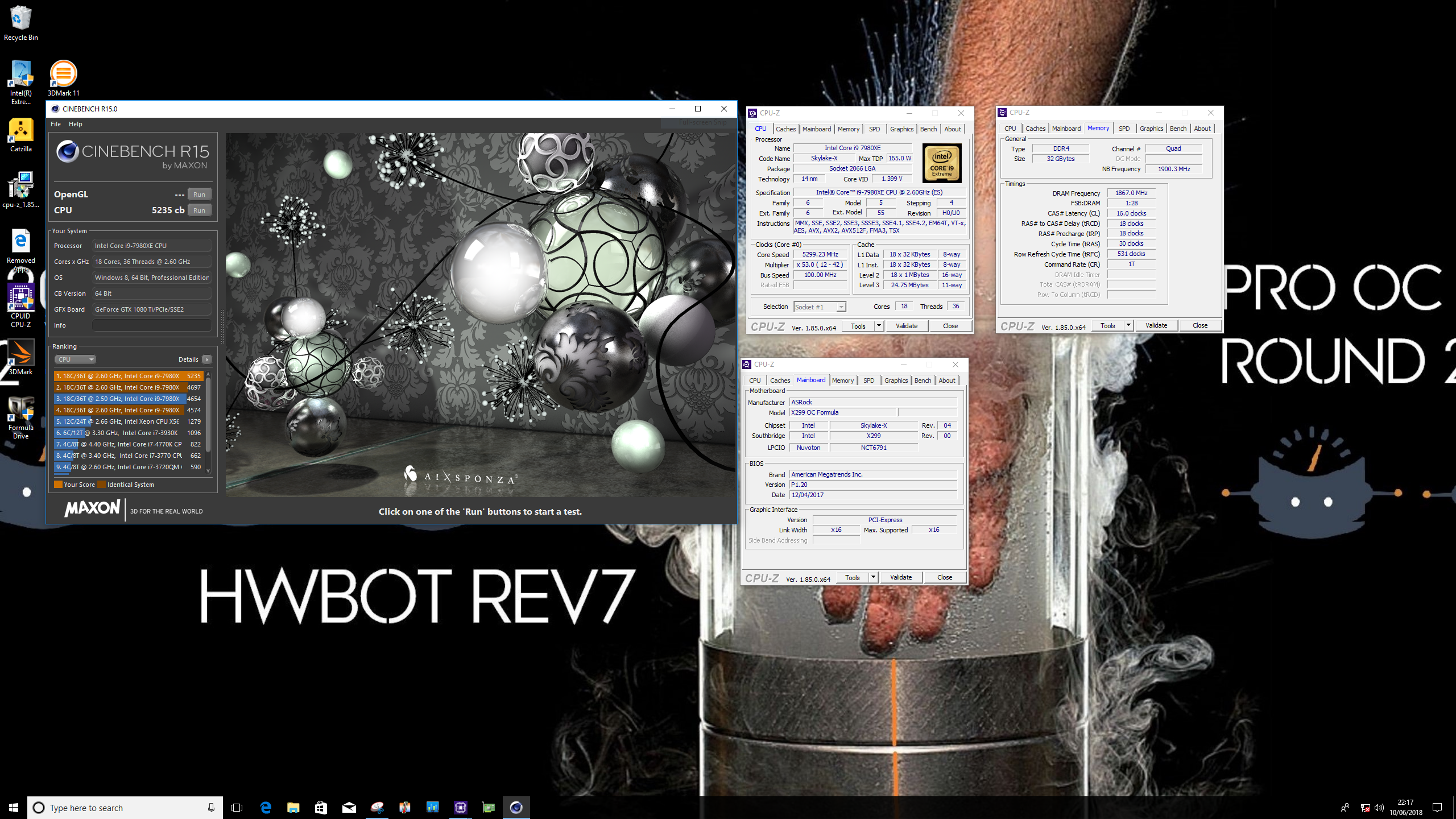Open the Mail app from the taskbar
The image size is (1456, 819).
click(x=349, y=808)
